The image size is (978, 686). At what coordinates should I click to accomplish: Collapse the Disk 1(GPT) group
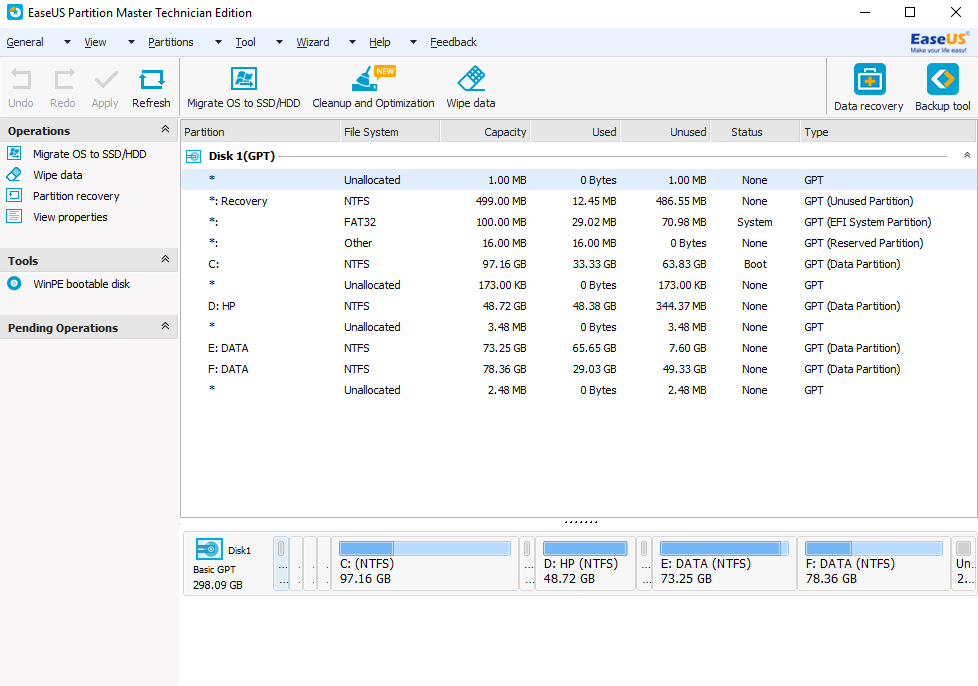click(967, 155)
